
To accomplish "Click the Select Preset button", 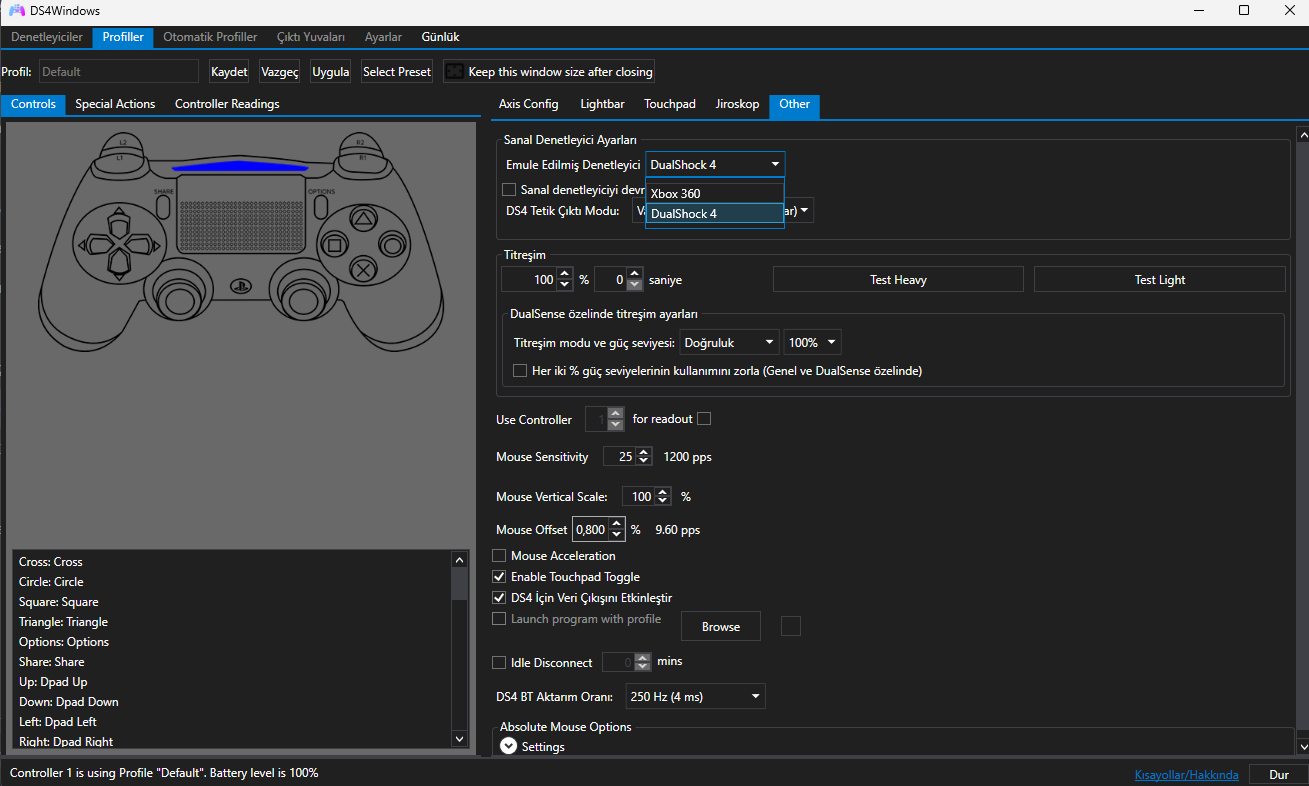I will 397,72.
